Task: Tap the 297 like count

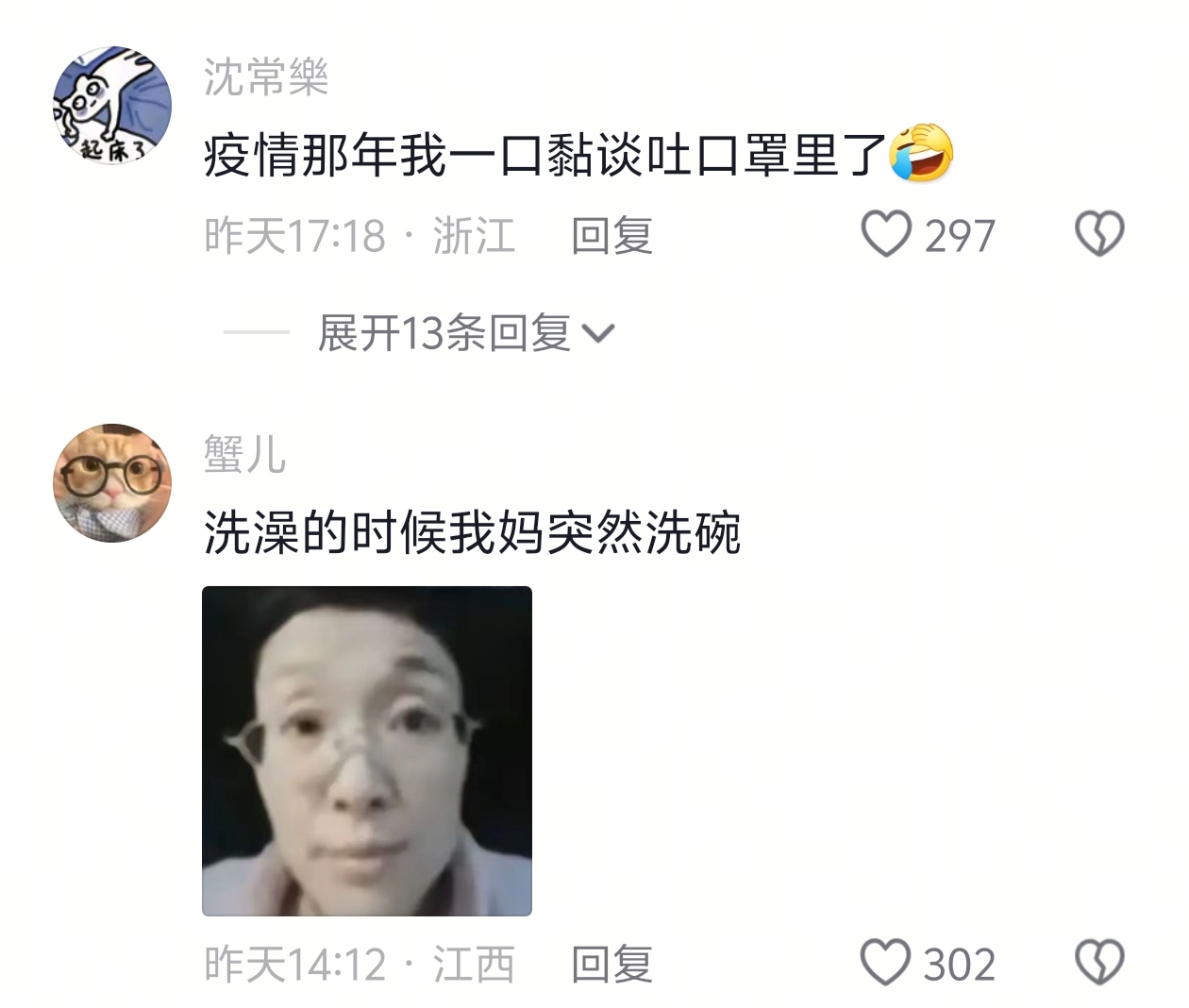Action: pos(960,236)
